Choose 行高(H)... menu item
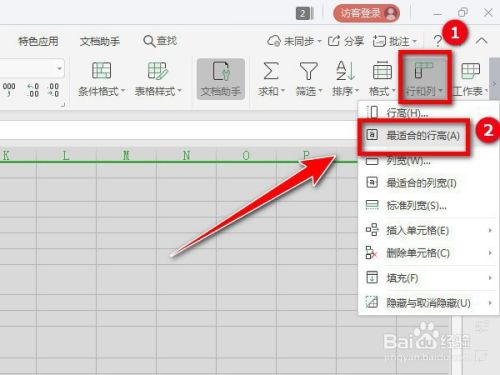 [428, 112]
